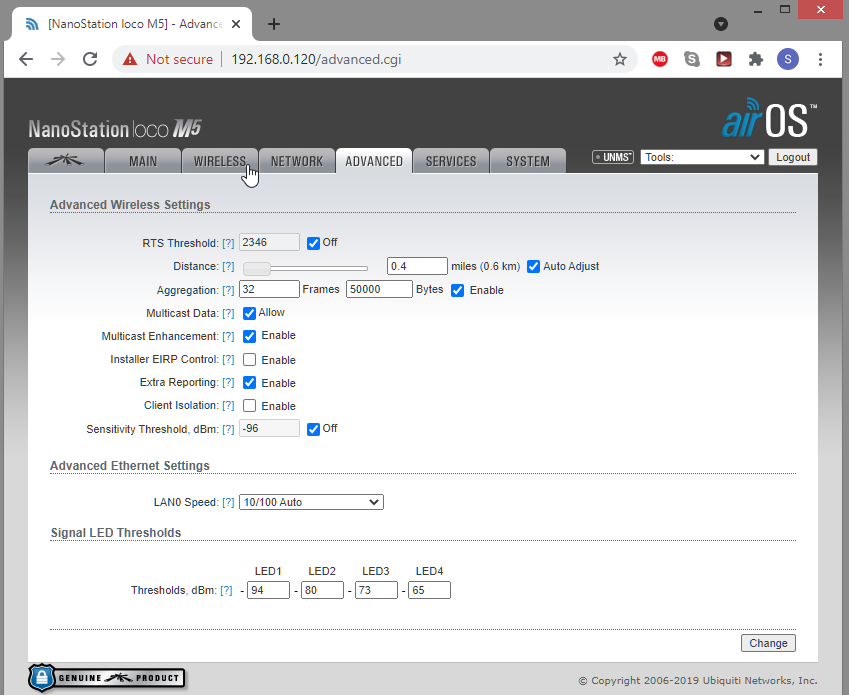Open the Skype extension icon
Screen dimensions: 849x695
[691, 59]
